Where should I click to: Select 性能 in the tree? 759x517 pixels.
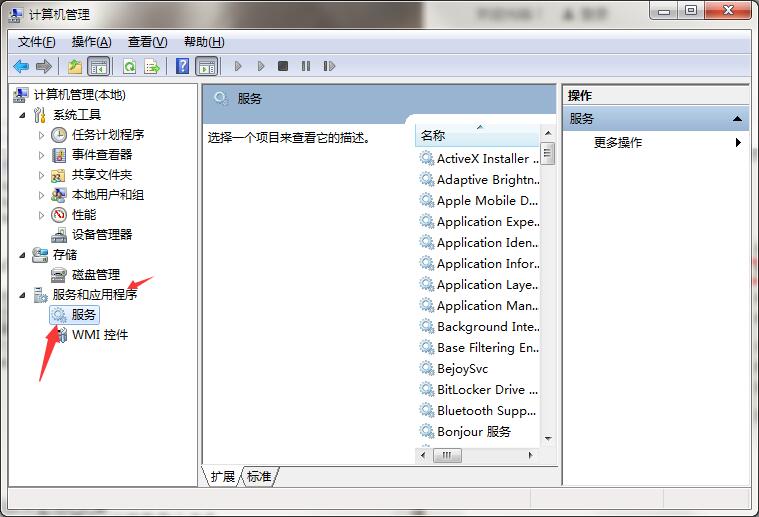[84, 214]
